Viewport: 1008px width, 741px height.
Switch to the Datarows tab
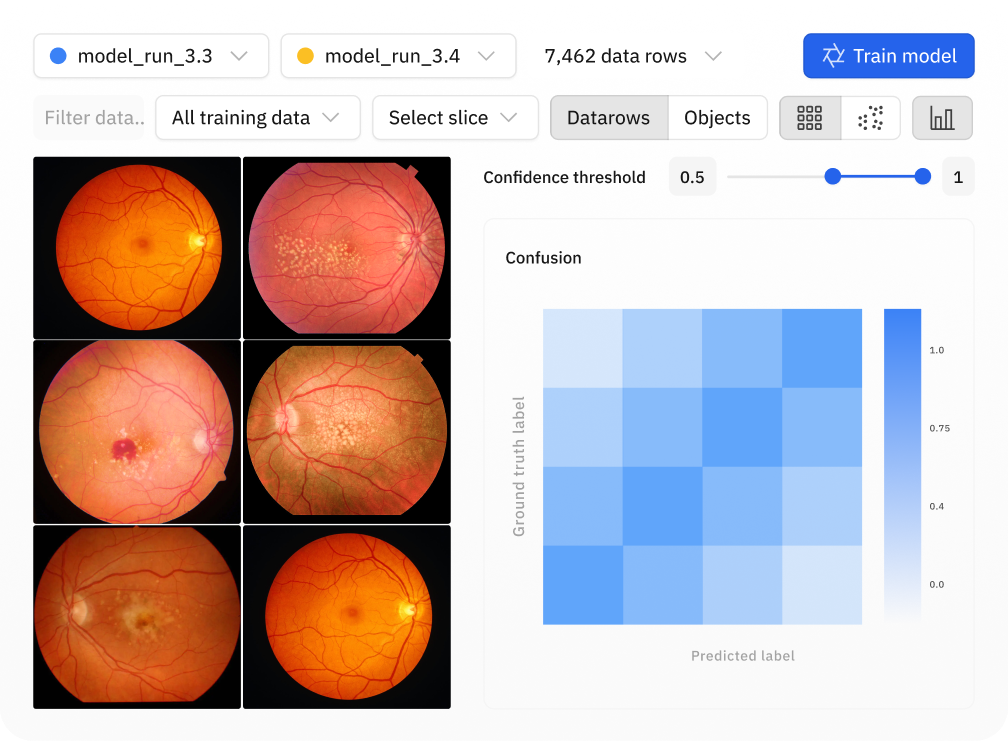609,118
